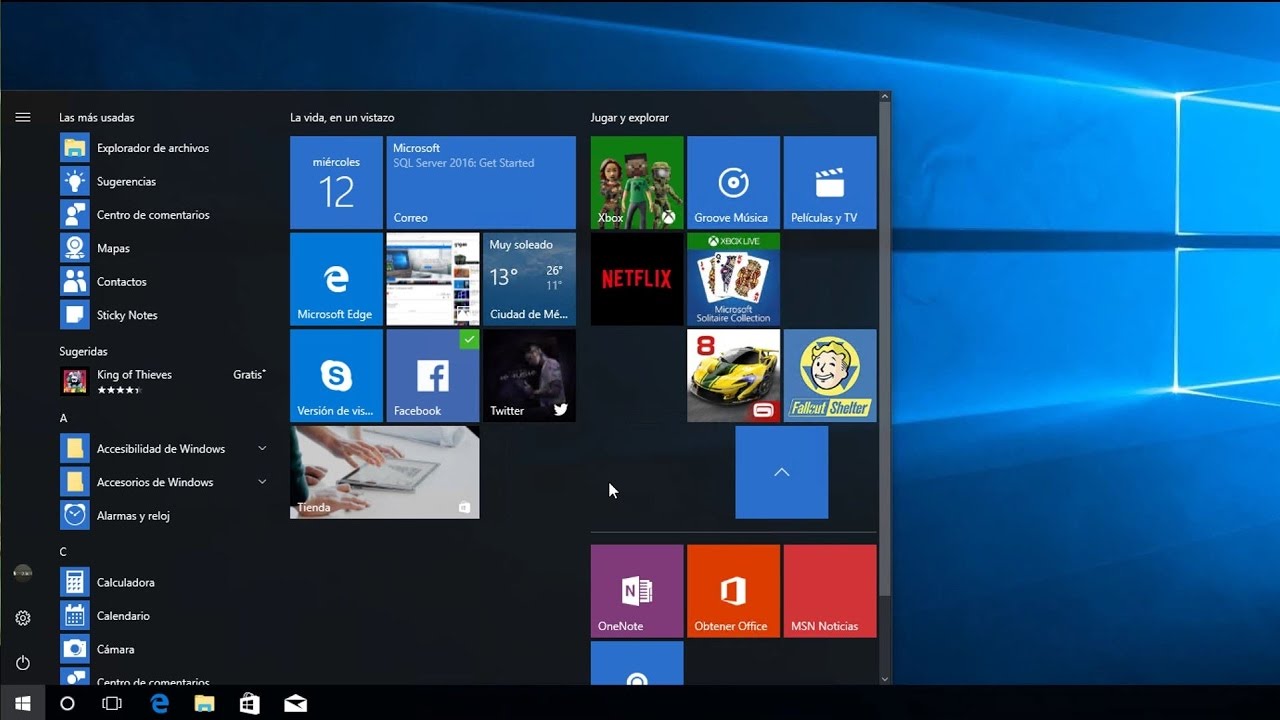This screenshot has width=1280, height=720.
Task: Open Microsoft Solitaire Collection tile
Action: tap(733, 279)
